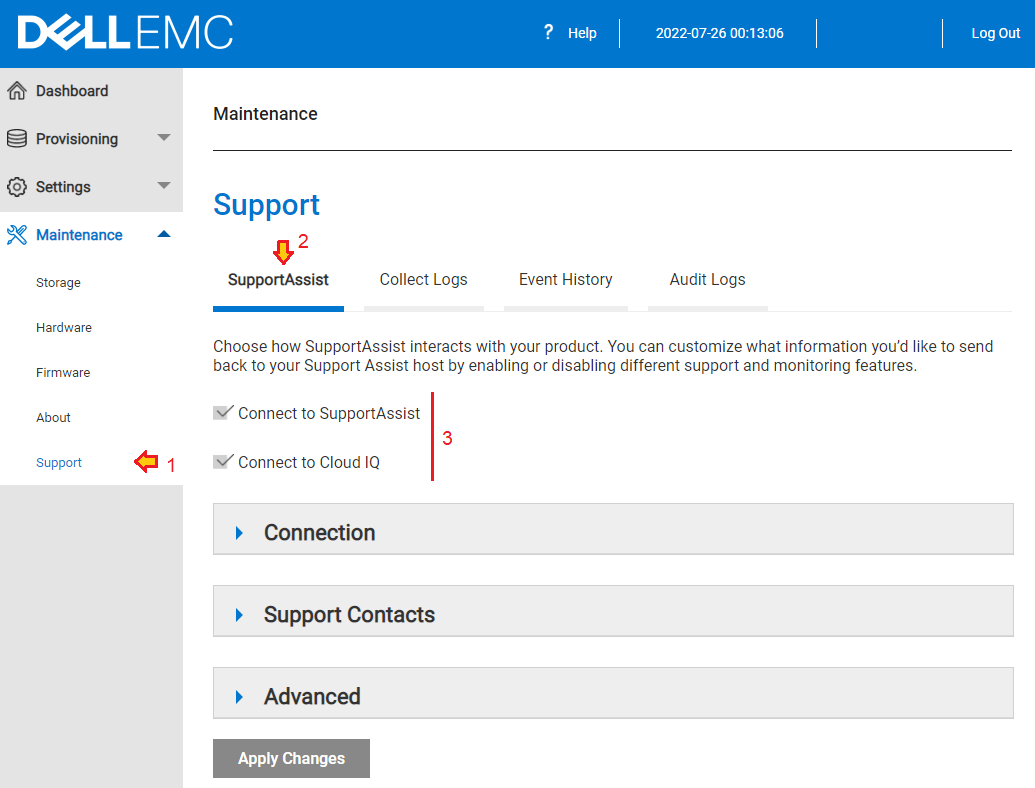
Task: Click the Apply Changes button
Action: 291,758
